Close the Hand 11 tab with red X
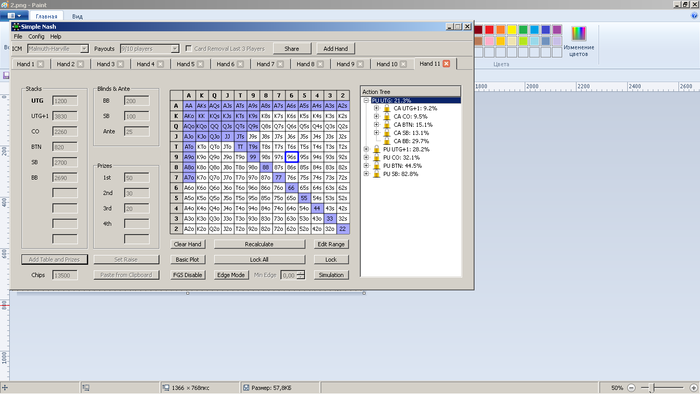Viewport: 700px width, 394px height. coord(446,64)
